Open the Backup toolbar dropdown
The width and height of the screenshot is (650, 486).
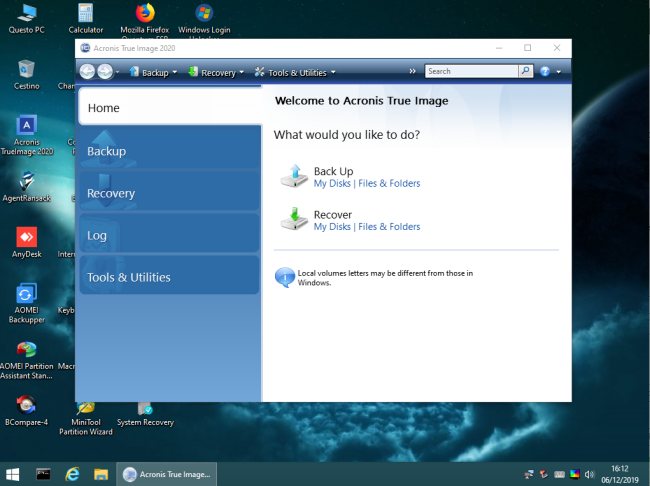(x=153, y=72)
